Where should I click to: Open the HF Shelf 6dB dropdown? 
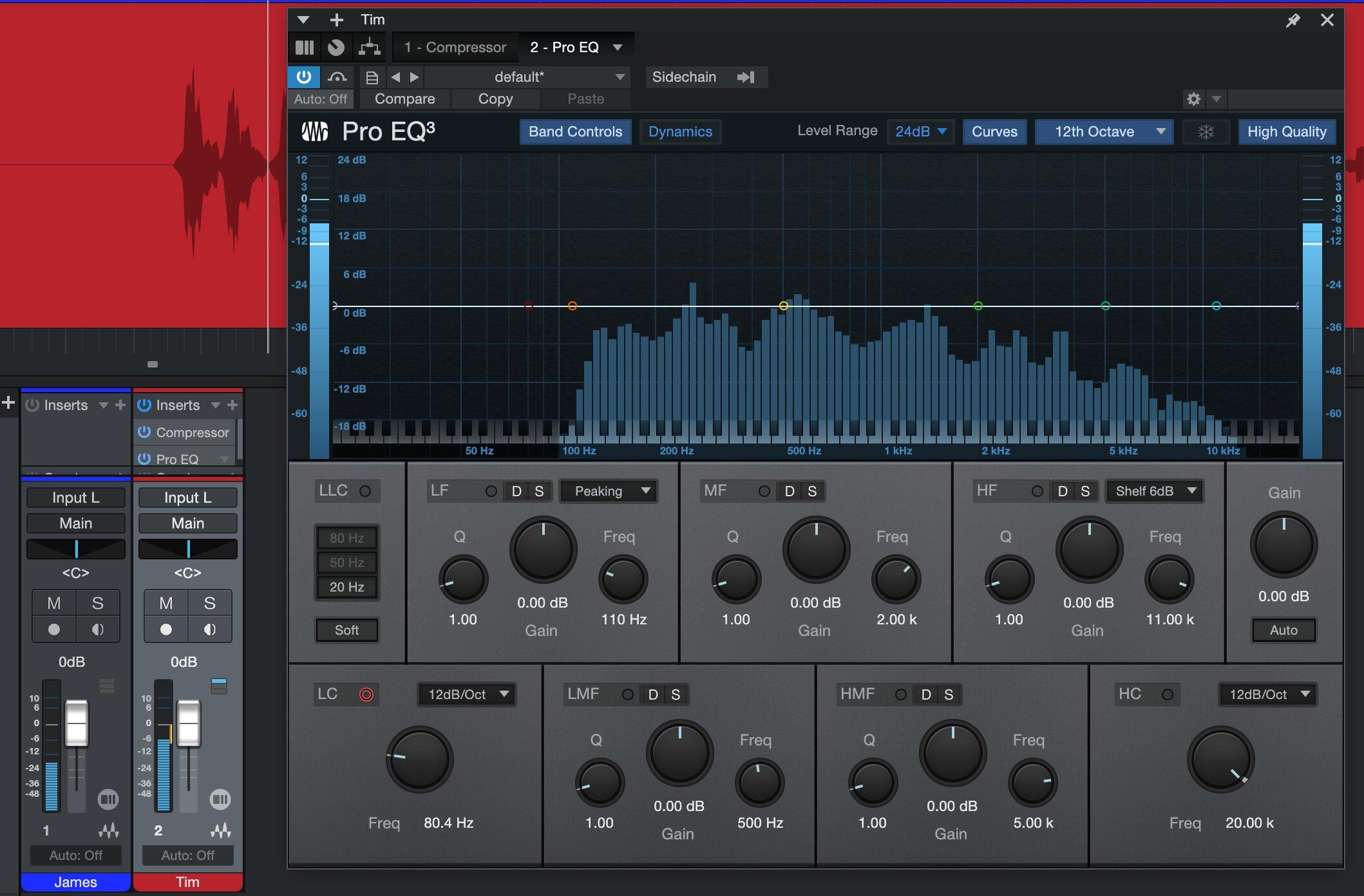coord(1154,491)
